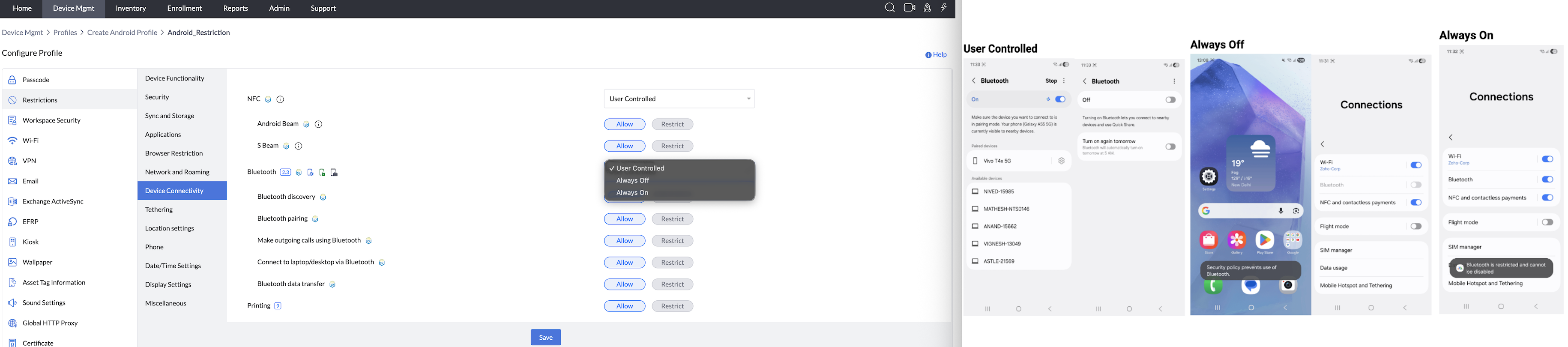Click the Email envelope icon in the sidebar

point(12,181)
